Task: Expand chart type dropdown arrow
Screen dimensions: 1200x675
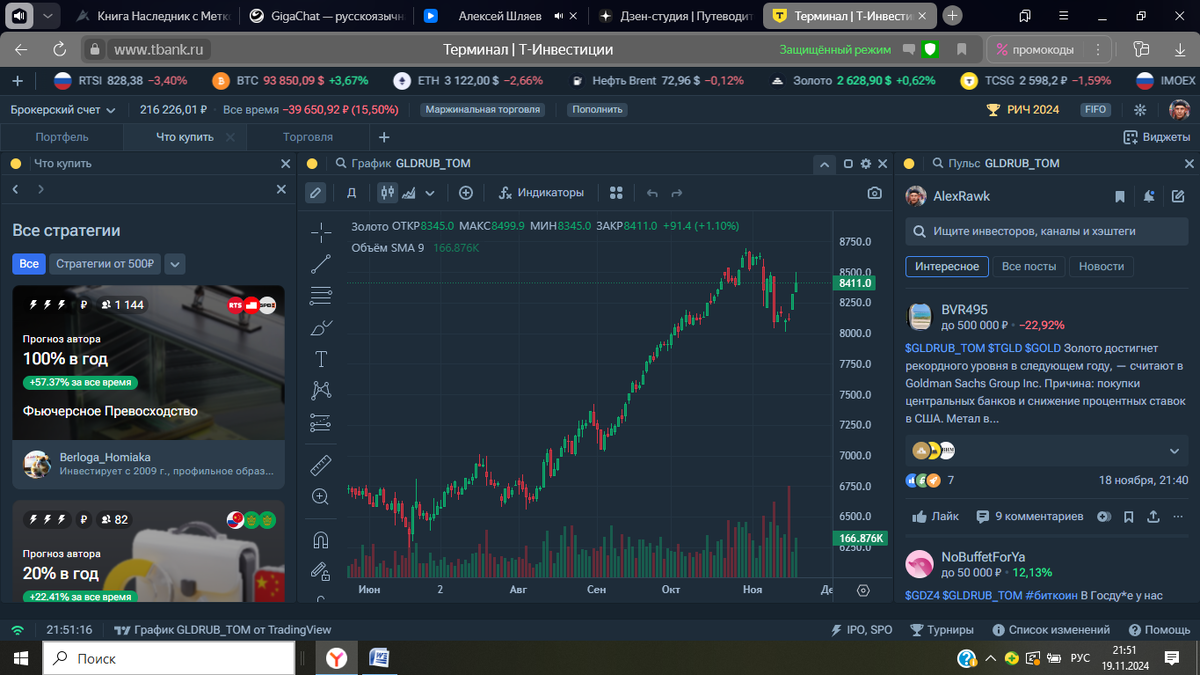Action: click(x=430, y=193)
